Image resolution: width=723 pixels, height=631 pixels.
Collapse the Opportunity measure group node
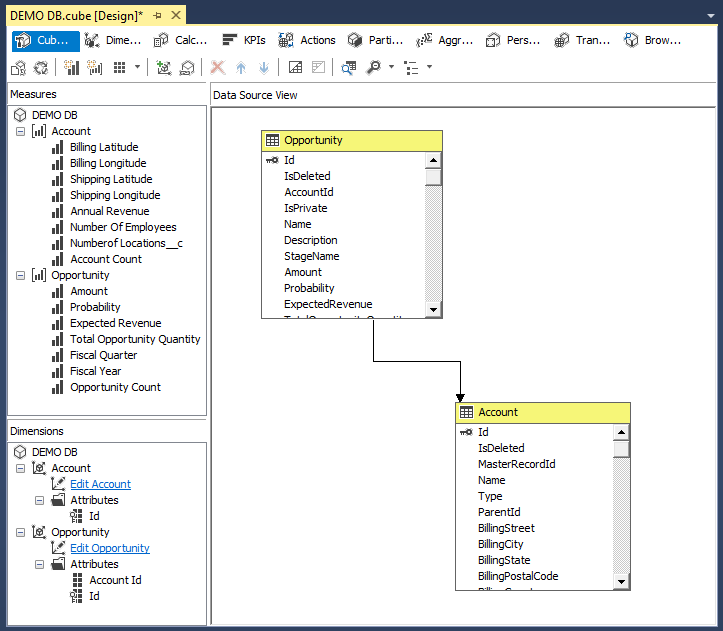click(21, 275)
